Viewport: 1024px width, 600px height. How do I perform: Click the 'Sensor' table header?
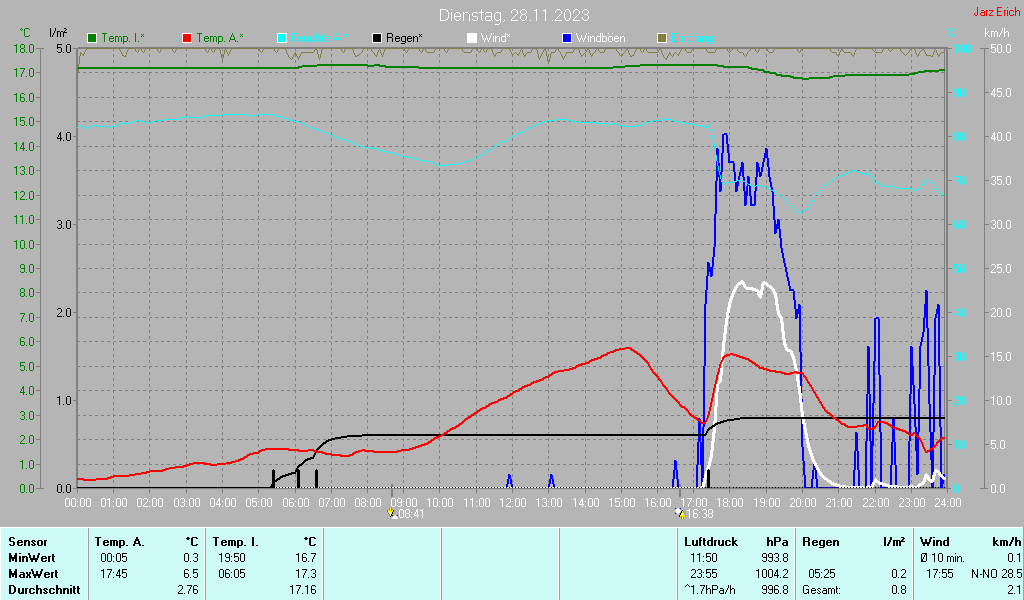[28, 542]
